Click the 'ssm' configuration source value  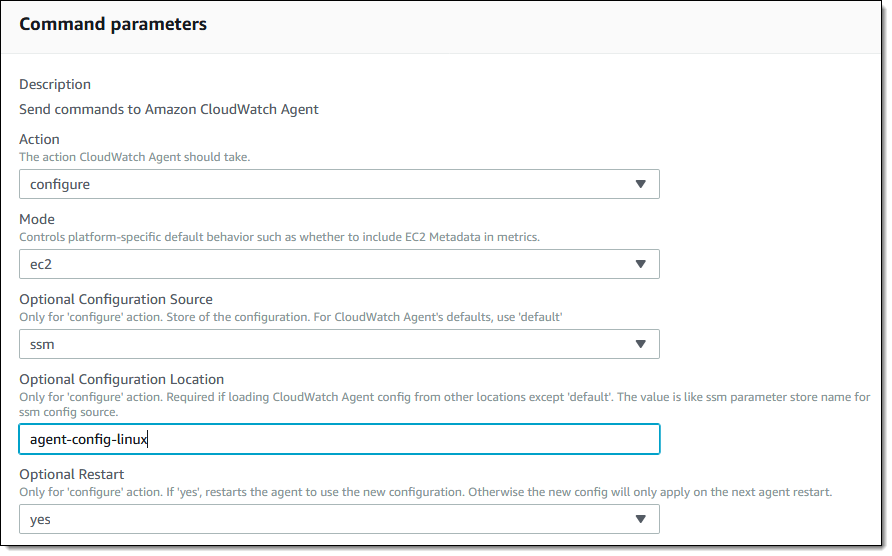[x=44, y=345]
